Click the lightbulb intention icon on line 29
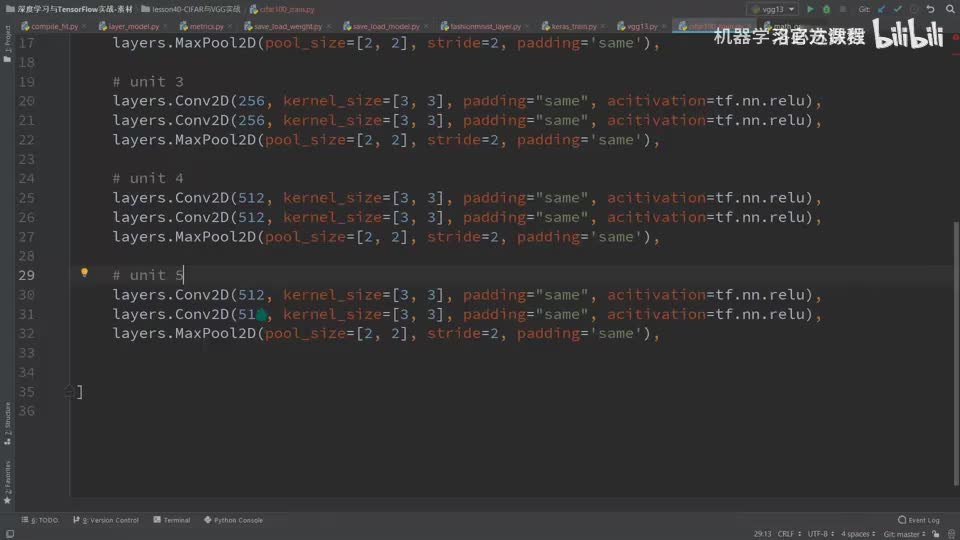Screen dimensions: 960x540 84,272
